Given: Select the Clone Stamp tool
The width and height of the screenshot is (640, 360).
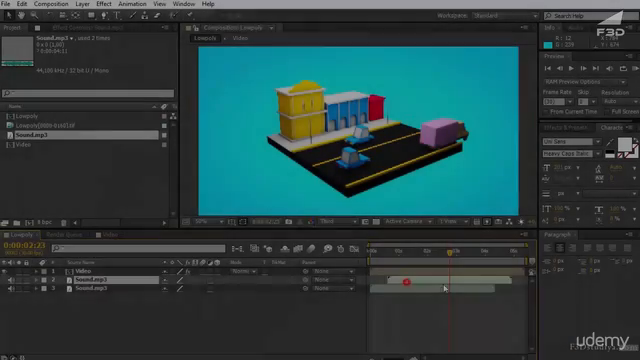Looking at the screenshot, I should pos(144,16).
